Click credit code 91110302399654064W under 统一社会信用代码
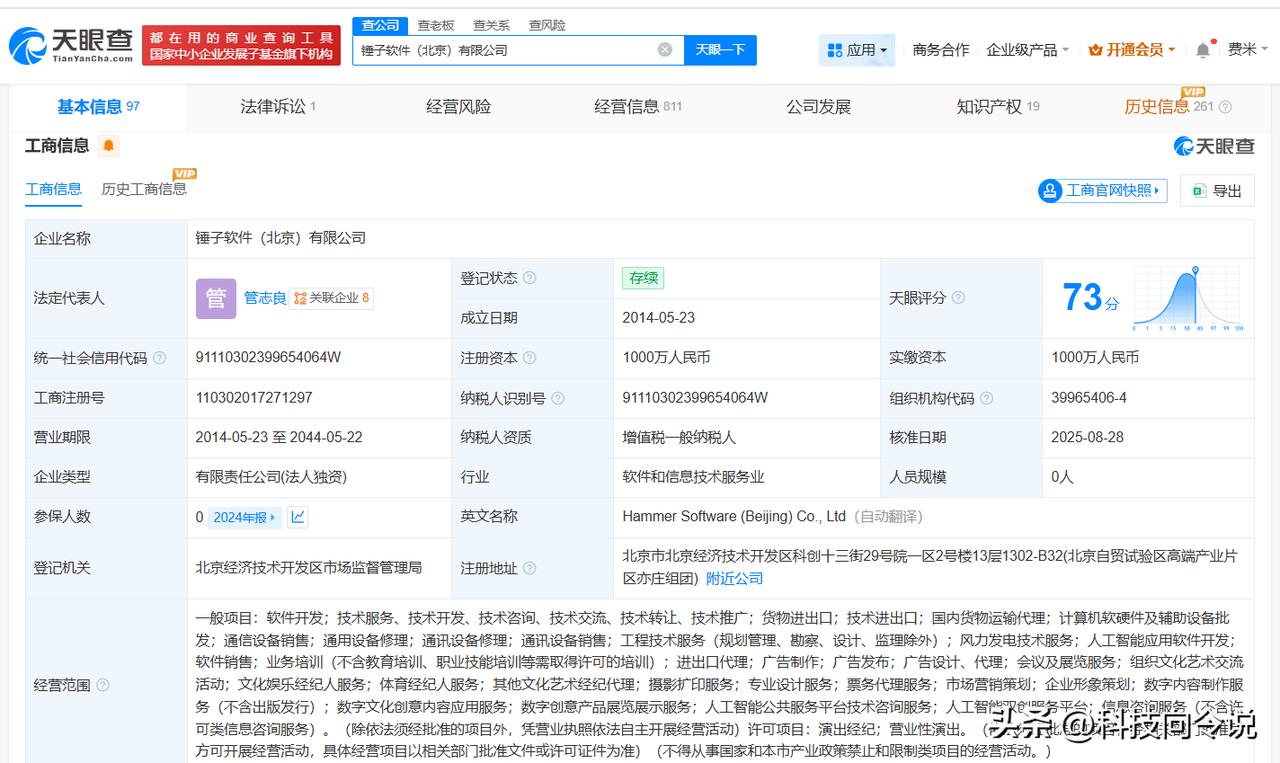The width and height of the screenshot is (1280, 763). pos(268,357)
